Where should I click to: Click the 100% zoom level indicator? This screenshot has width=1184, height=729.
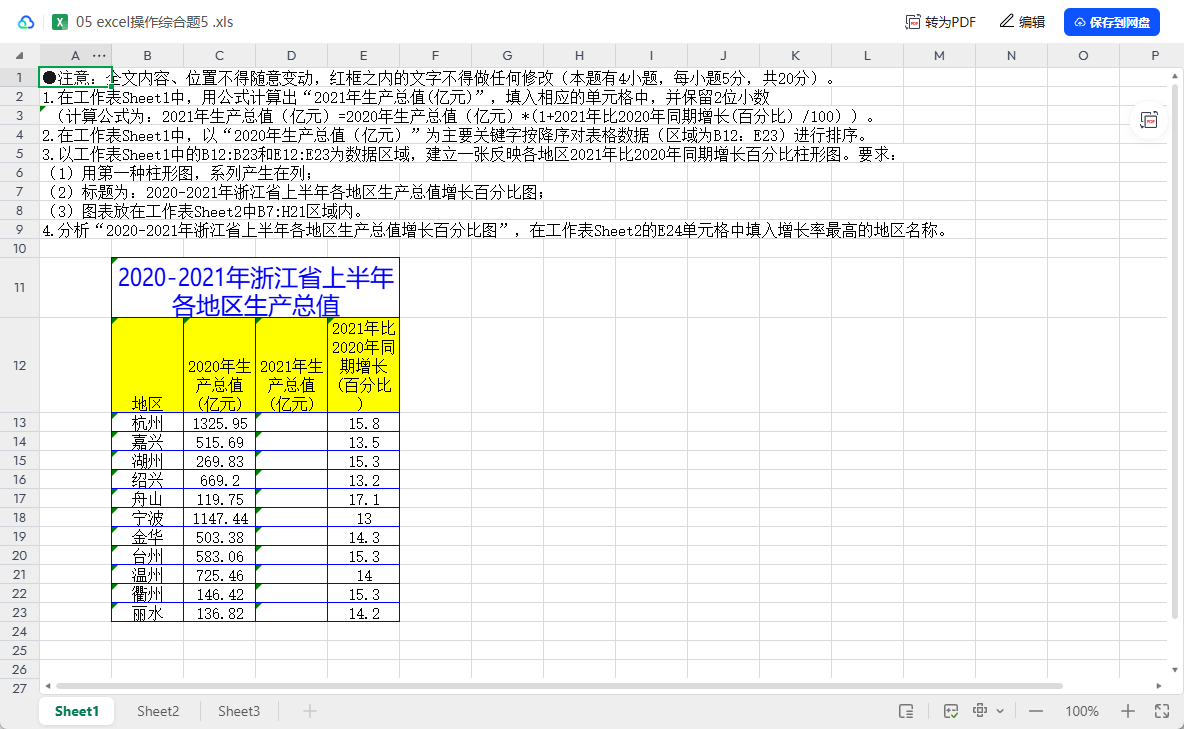point(1083,711)
